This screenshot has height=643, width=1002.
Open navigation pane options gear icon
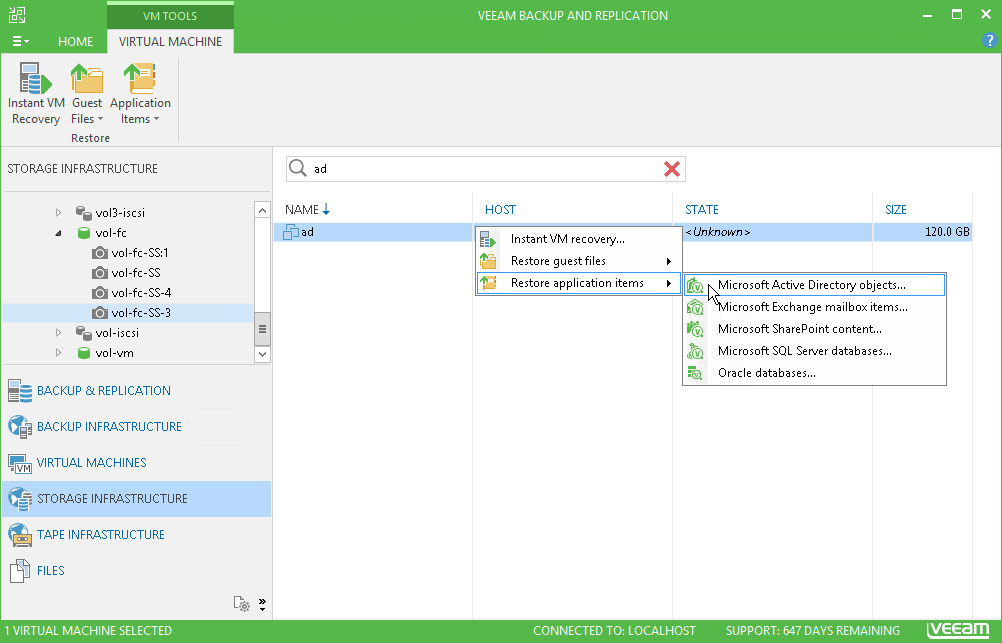point(242,603)
